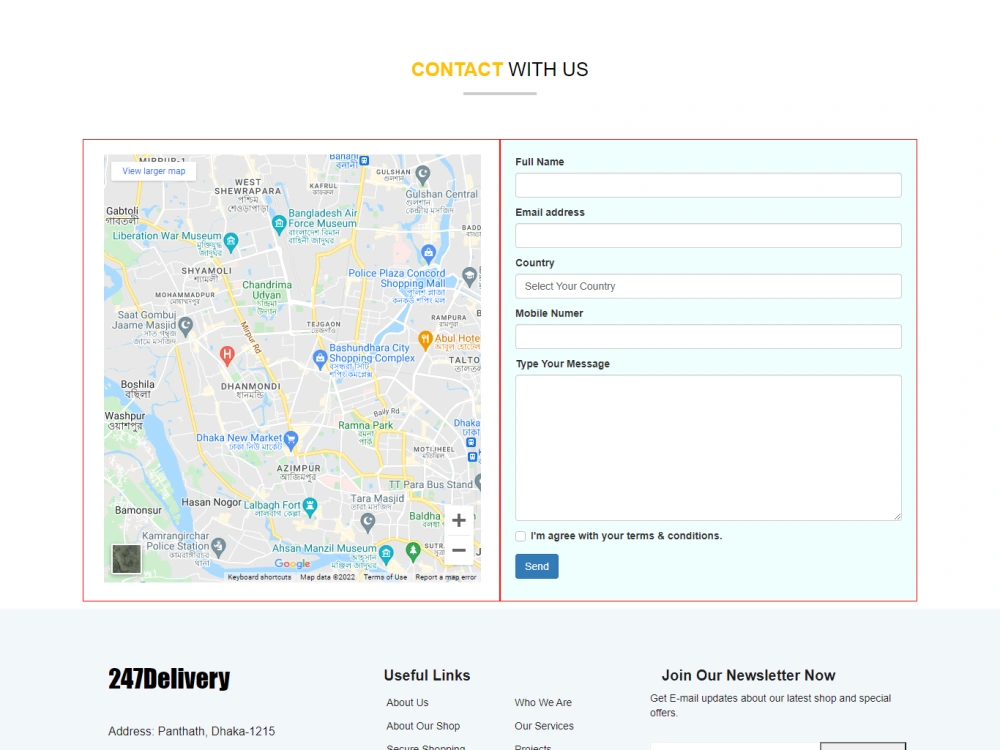The image size is (1000, 750).
Task: Click the message textarea resize handle
Action: coord(897,517)
